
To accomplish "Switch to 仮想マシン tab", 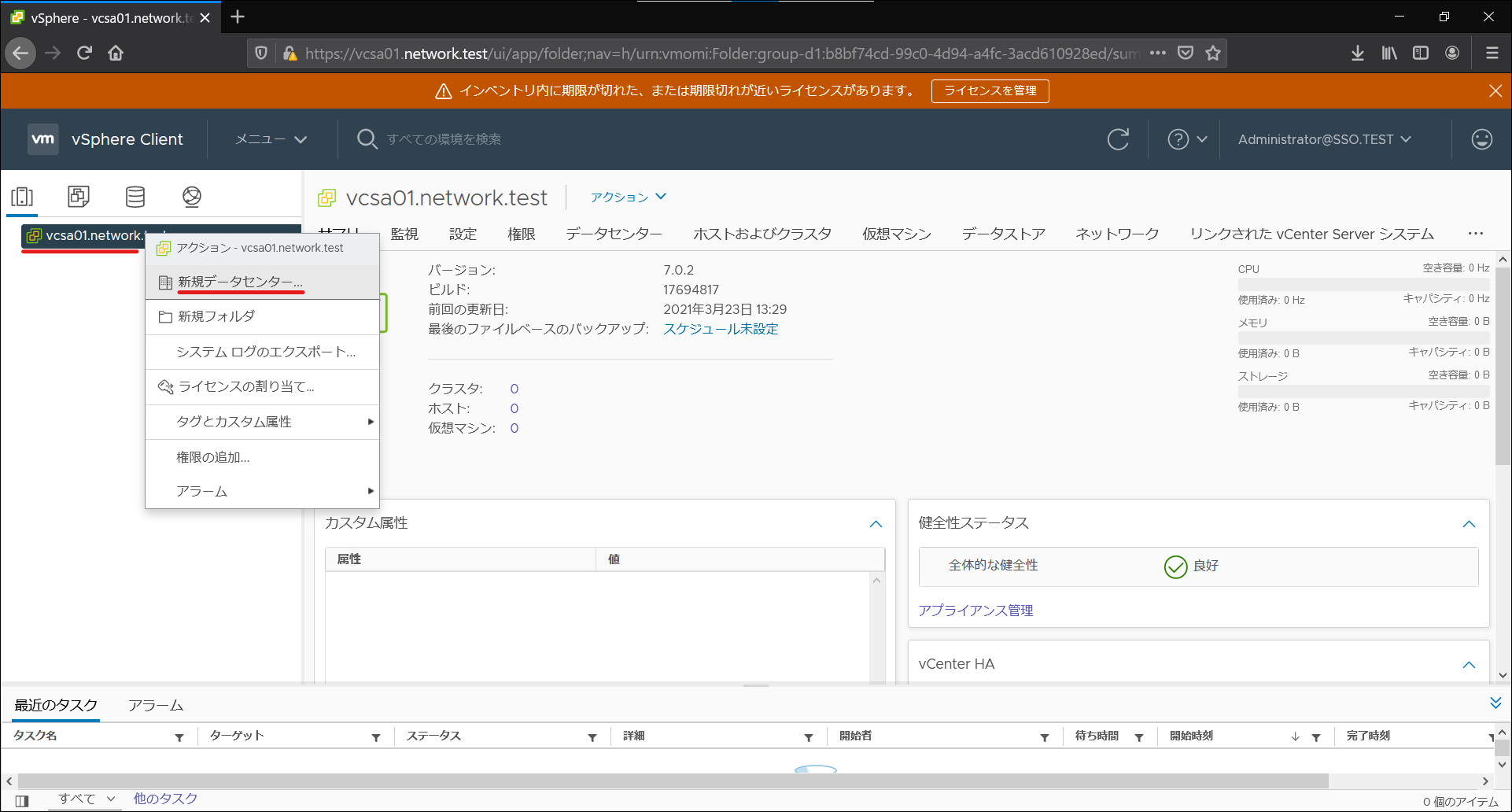I will tap(896, 234).
